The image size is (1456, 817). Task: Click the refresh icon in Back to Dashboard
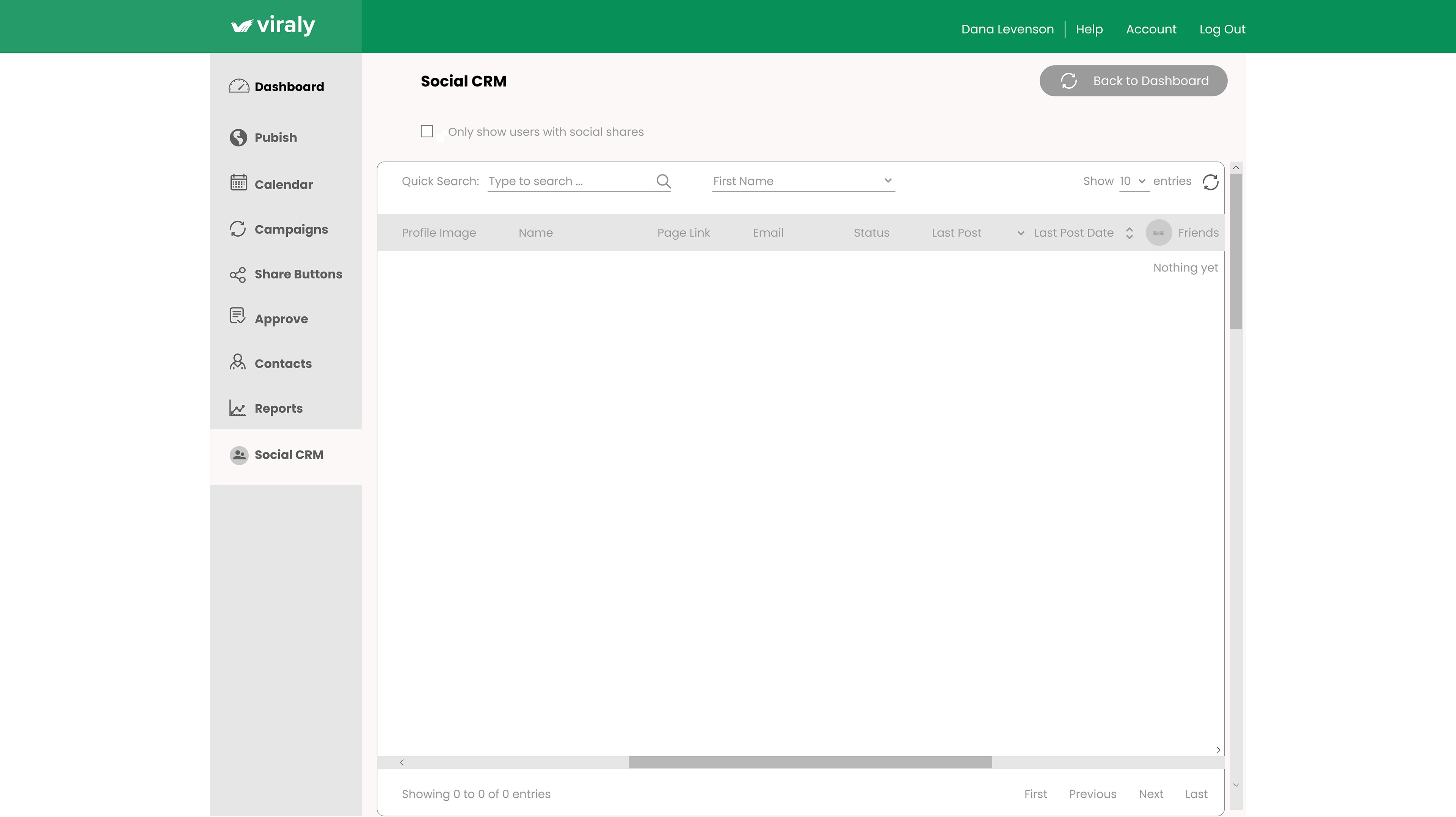coord(1068,81)
